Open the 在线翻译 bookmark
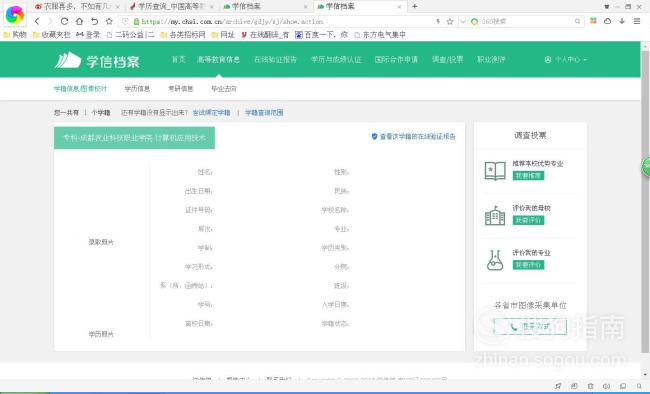650x394 pixels. (265, 35)
